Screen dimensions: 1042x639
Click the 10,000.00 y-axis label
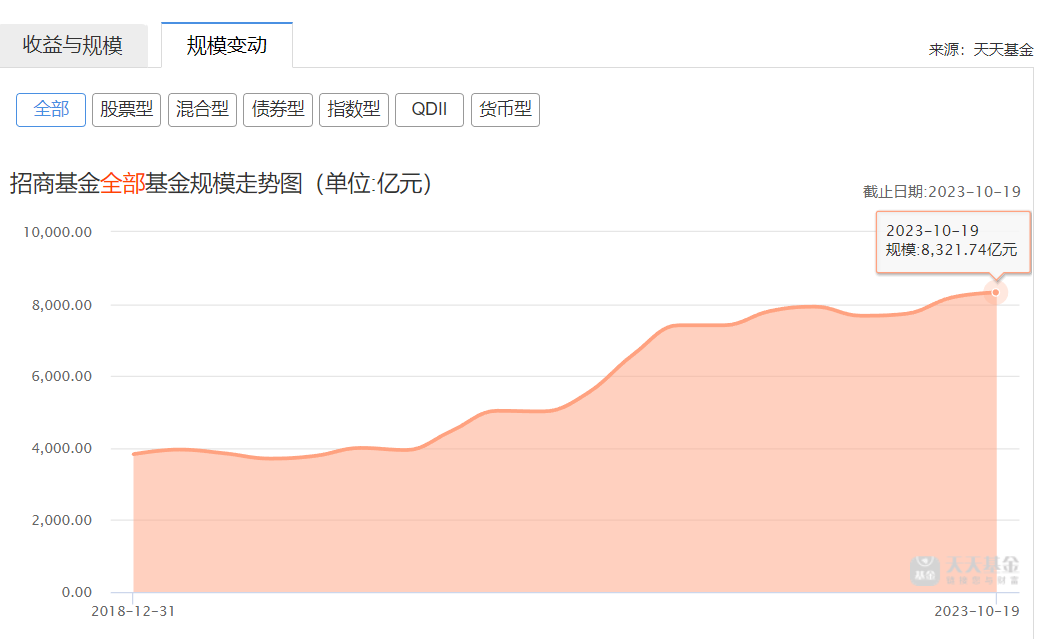pos(58,232)
